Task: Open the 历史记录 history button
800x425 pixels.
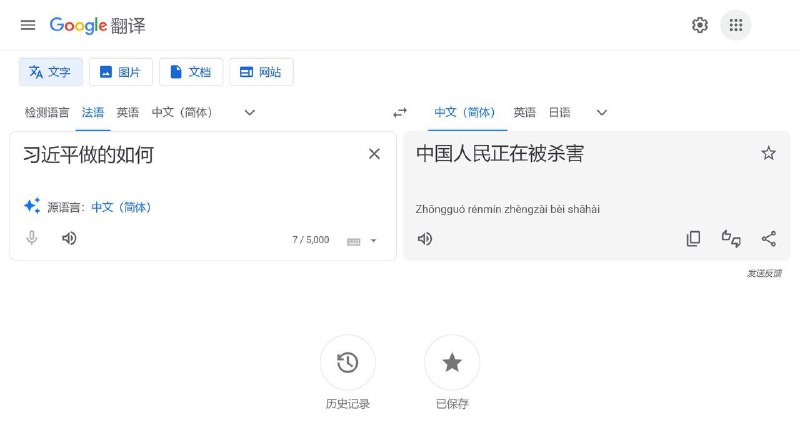Action: [347, 363]
